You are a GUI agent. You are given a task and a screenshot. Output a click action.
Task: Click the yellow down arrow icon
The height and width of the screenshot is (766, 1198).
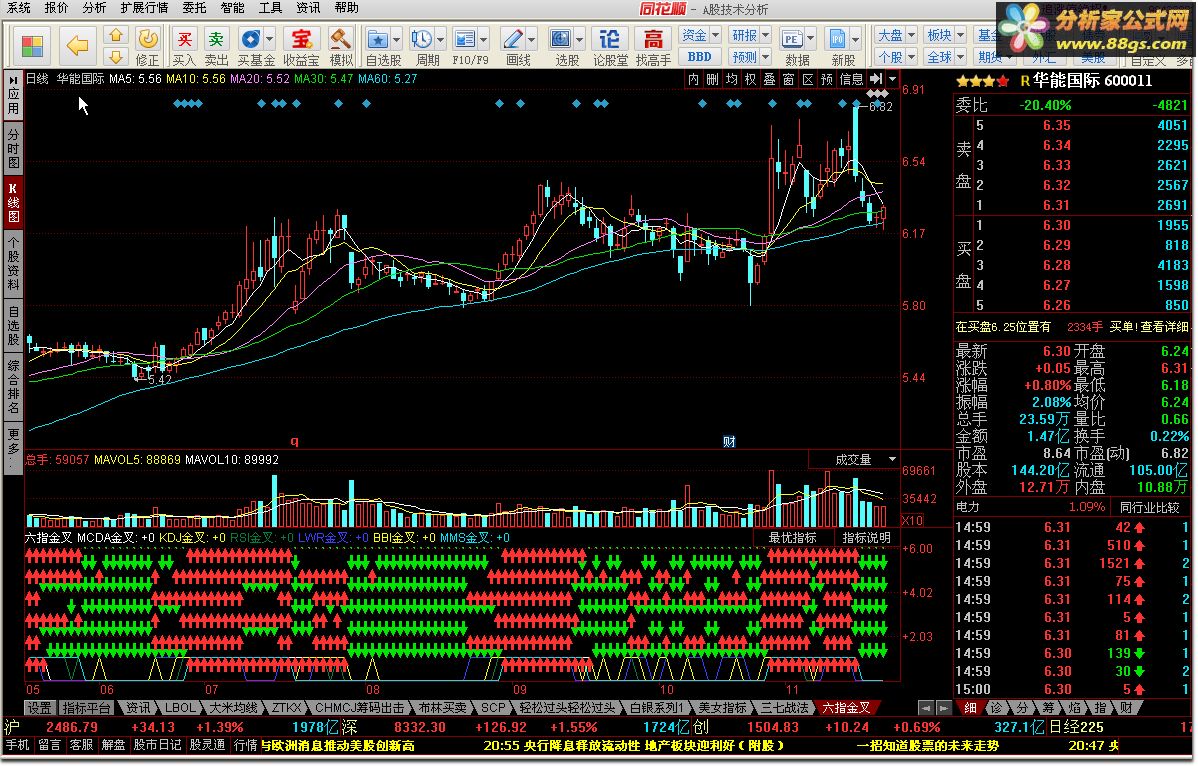pyautogui.click(x=115, y=57)
